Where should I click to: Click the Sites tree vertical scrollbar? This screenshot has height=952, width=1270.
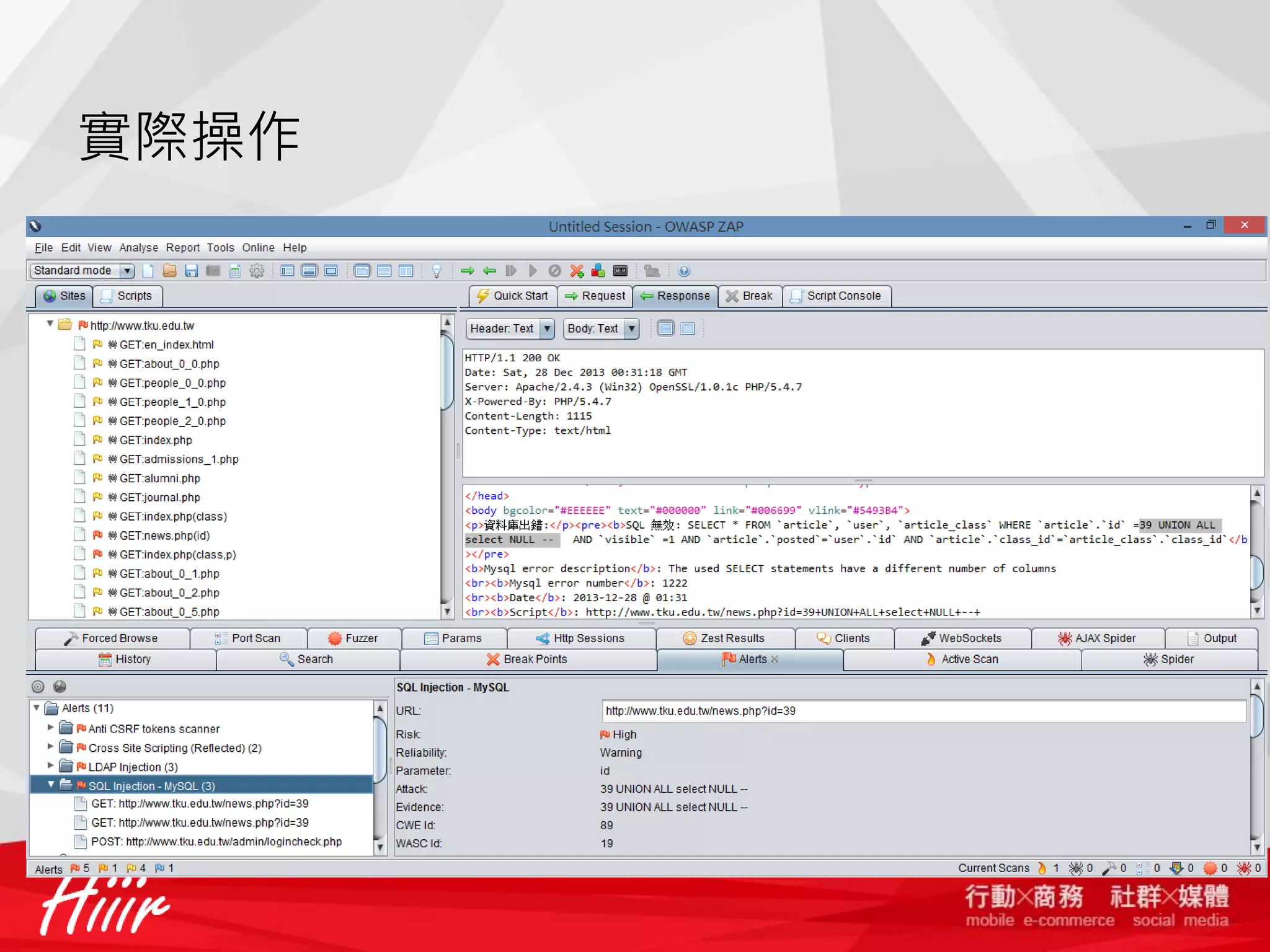point(447,372)
